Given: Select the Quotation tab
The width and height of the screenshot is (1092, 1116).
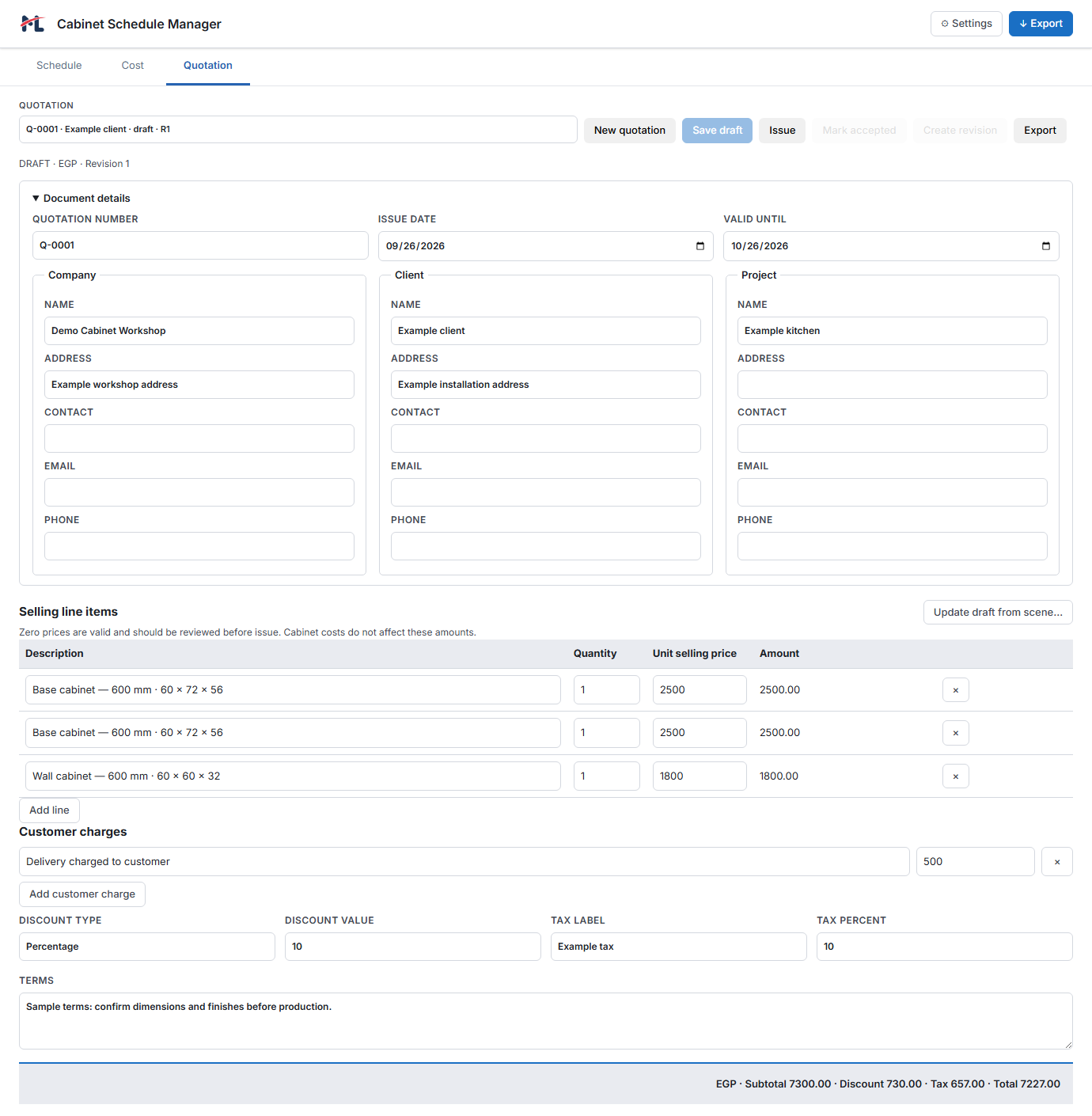Looking at the screenshot, I should click(208, 66).
